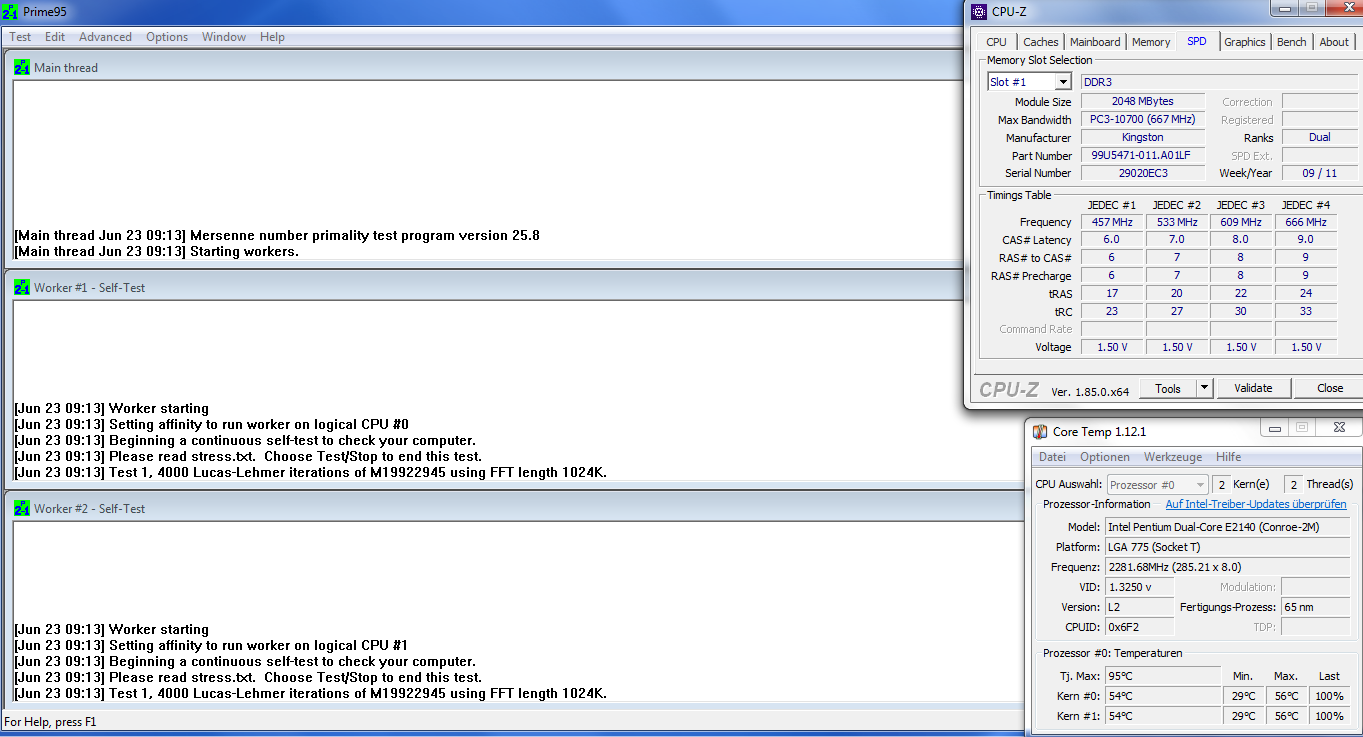Open the Advanced menu in Prime95

coord(105,37)
